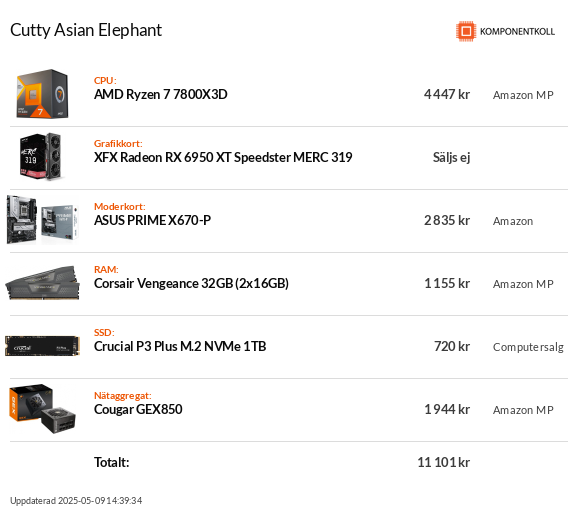Click Amazon MP store for the CPU
The height and width of the screenshot is (514, 577).
click(x=523, y=95)
